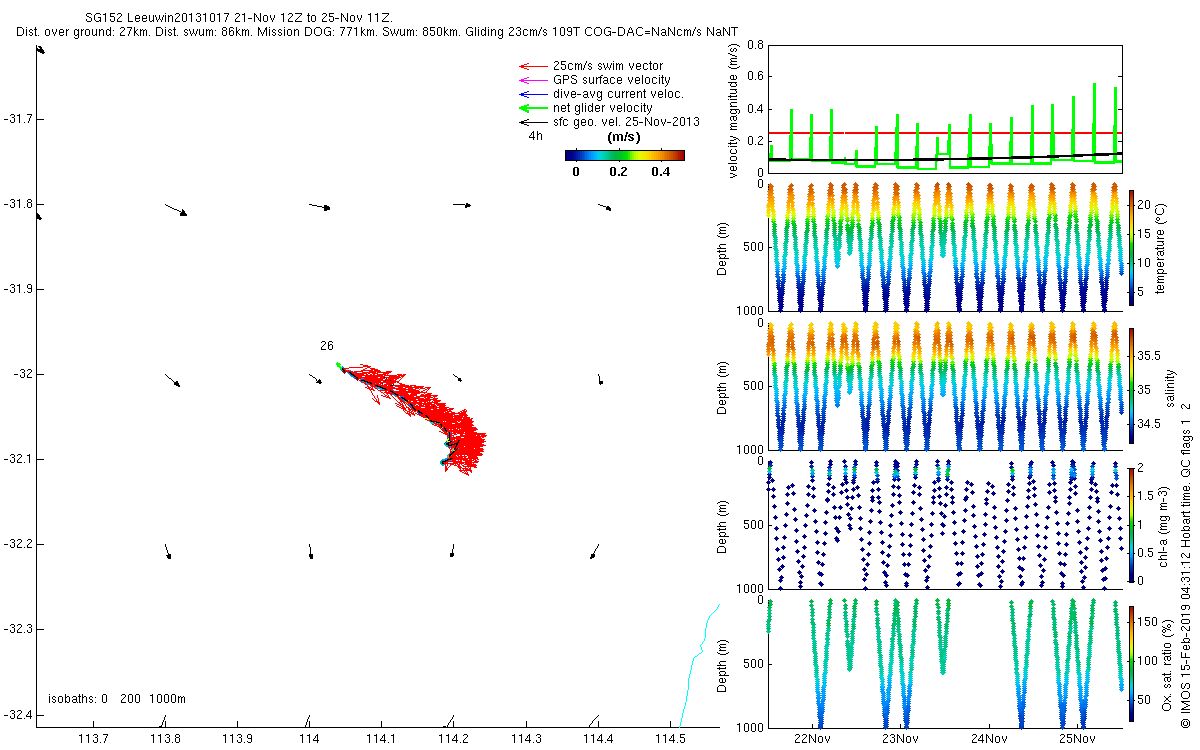Click the 1.5 tick on the chl-a colorbar
Screen dimensions: 1200x750
pos(1148,496)
